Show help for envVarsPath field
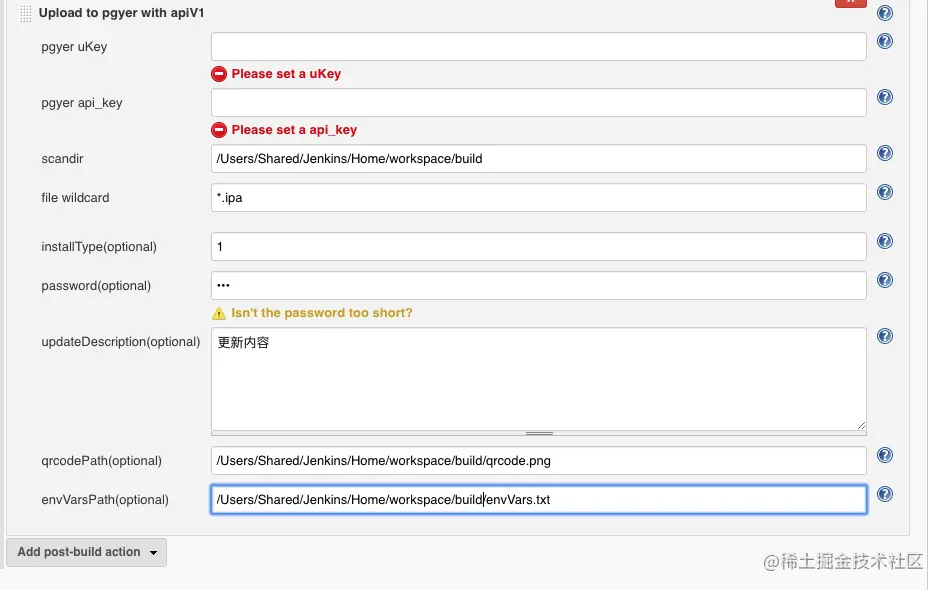This screenshot has height=590, width=942. pyautogui.click(x=884, y=495)
